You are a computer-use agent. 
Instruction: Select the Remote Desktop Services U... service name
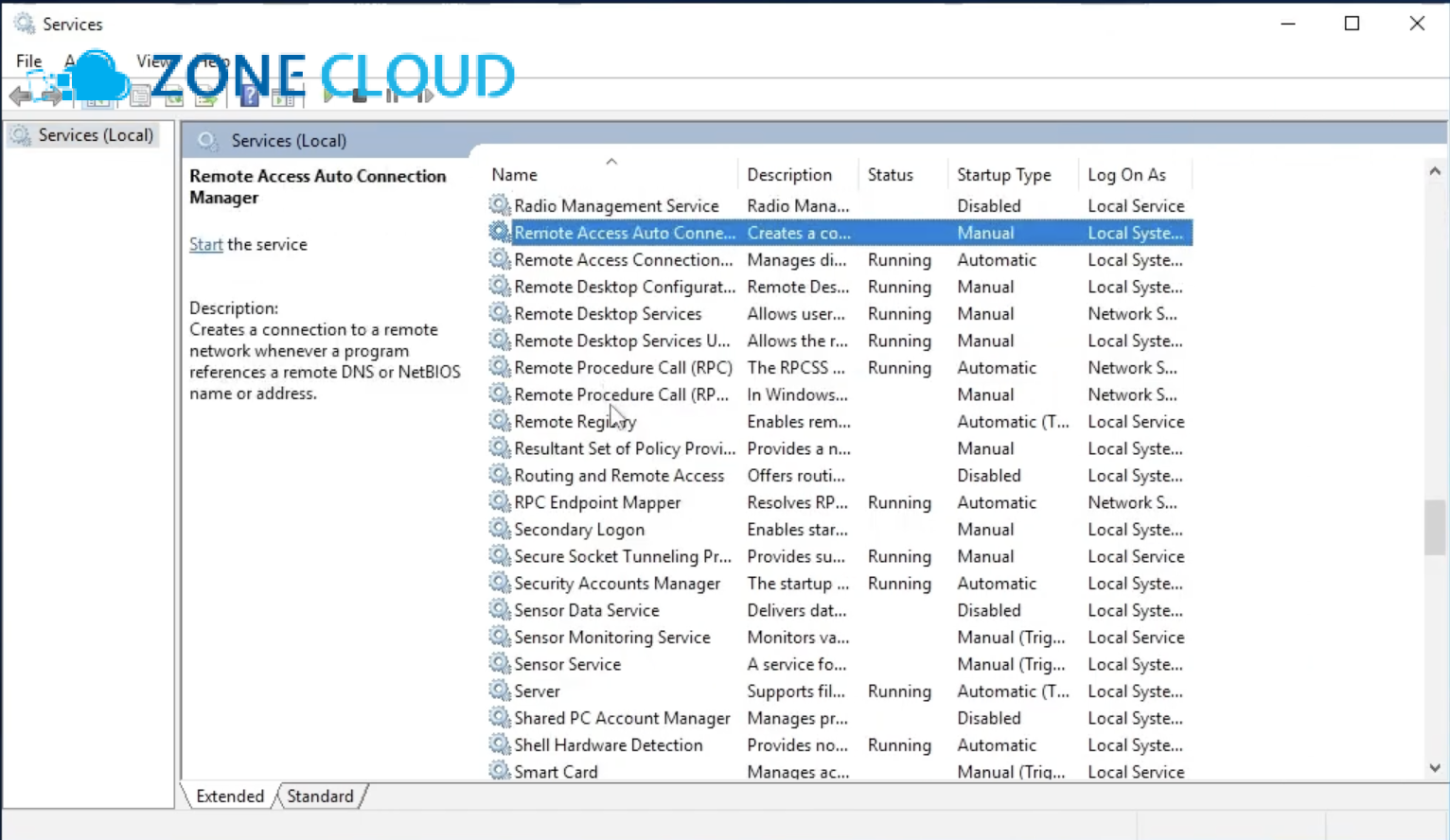623,341
